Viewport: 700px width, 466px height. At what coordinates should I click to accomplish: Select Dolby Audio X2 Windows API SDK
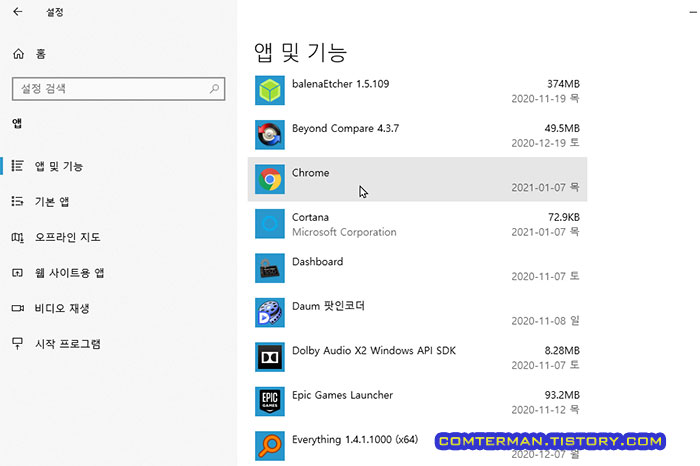pos(374,351)
